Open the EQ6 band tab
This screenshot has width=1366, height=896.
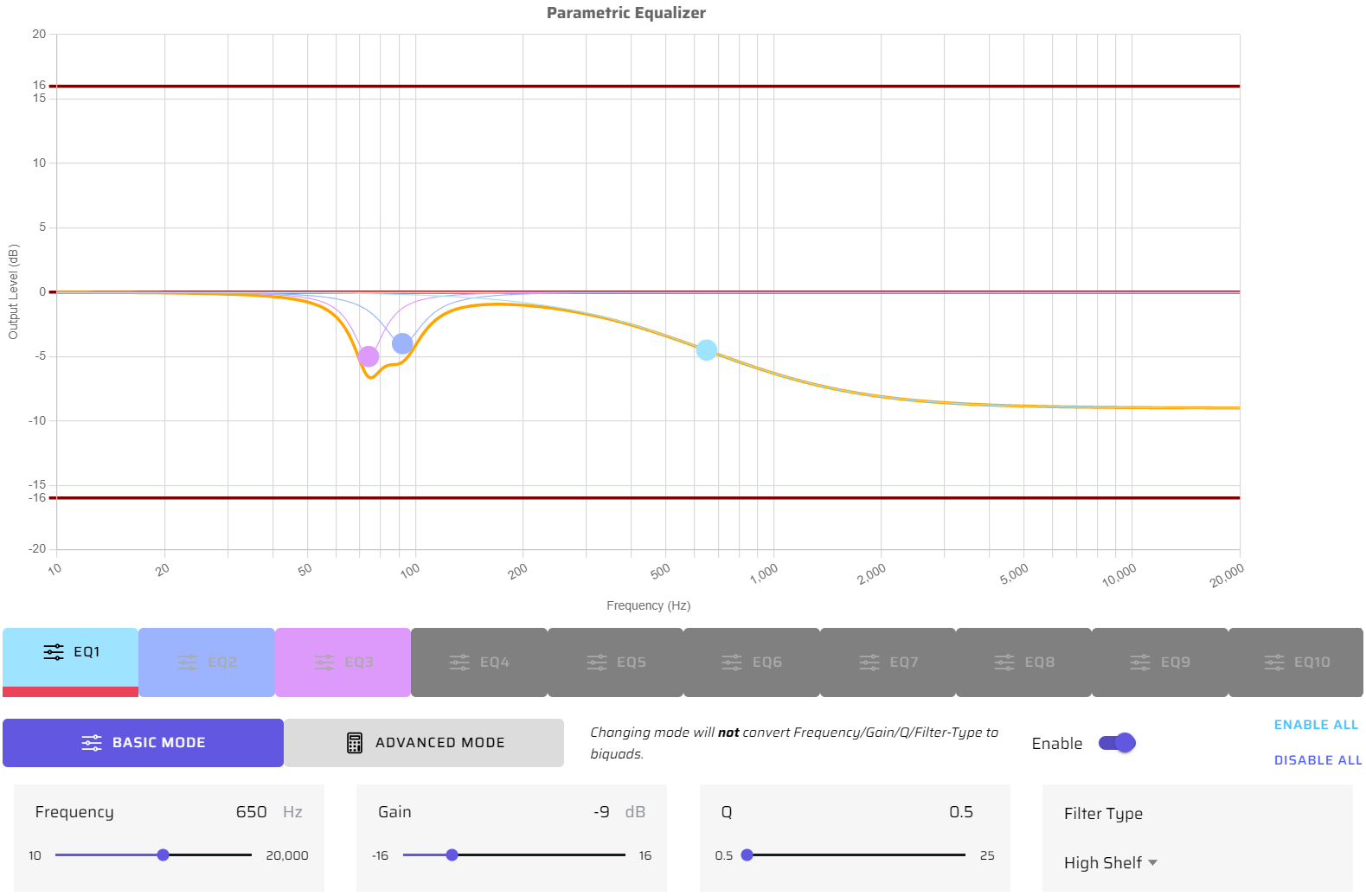pyautogui.click(x=752, y=662)
